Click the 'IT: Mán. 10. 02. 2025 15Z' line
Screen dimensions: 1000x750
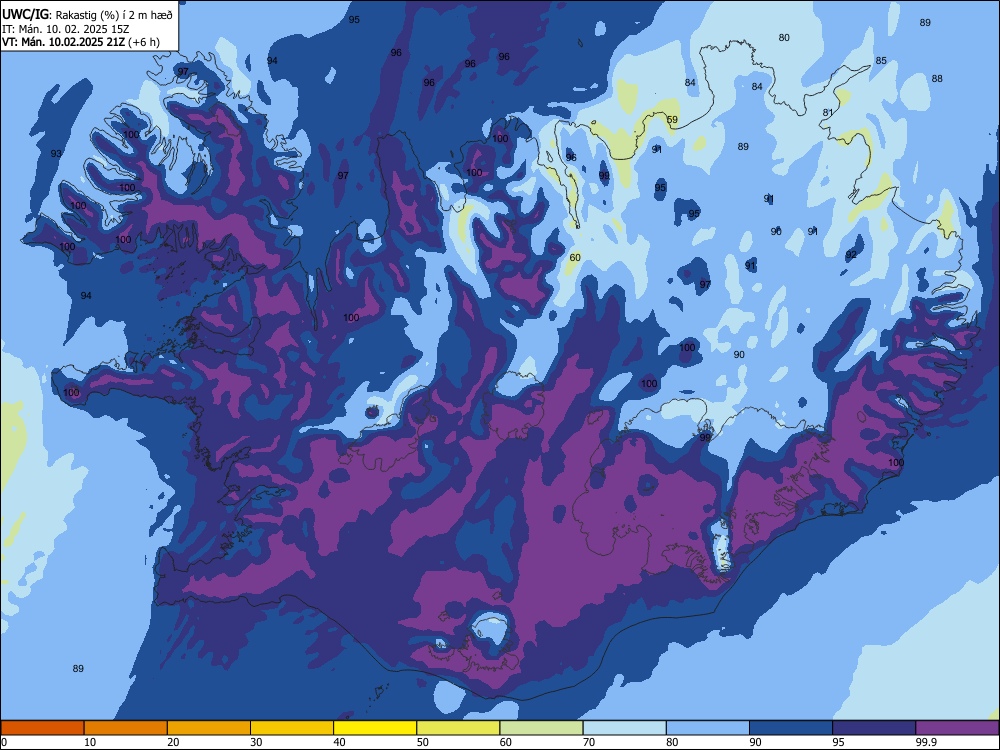click(66, 29)
